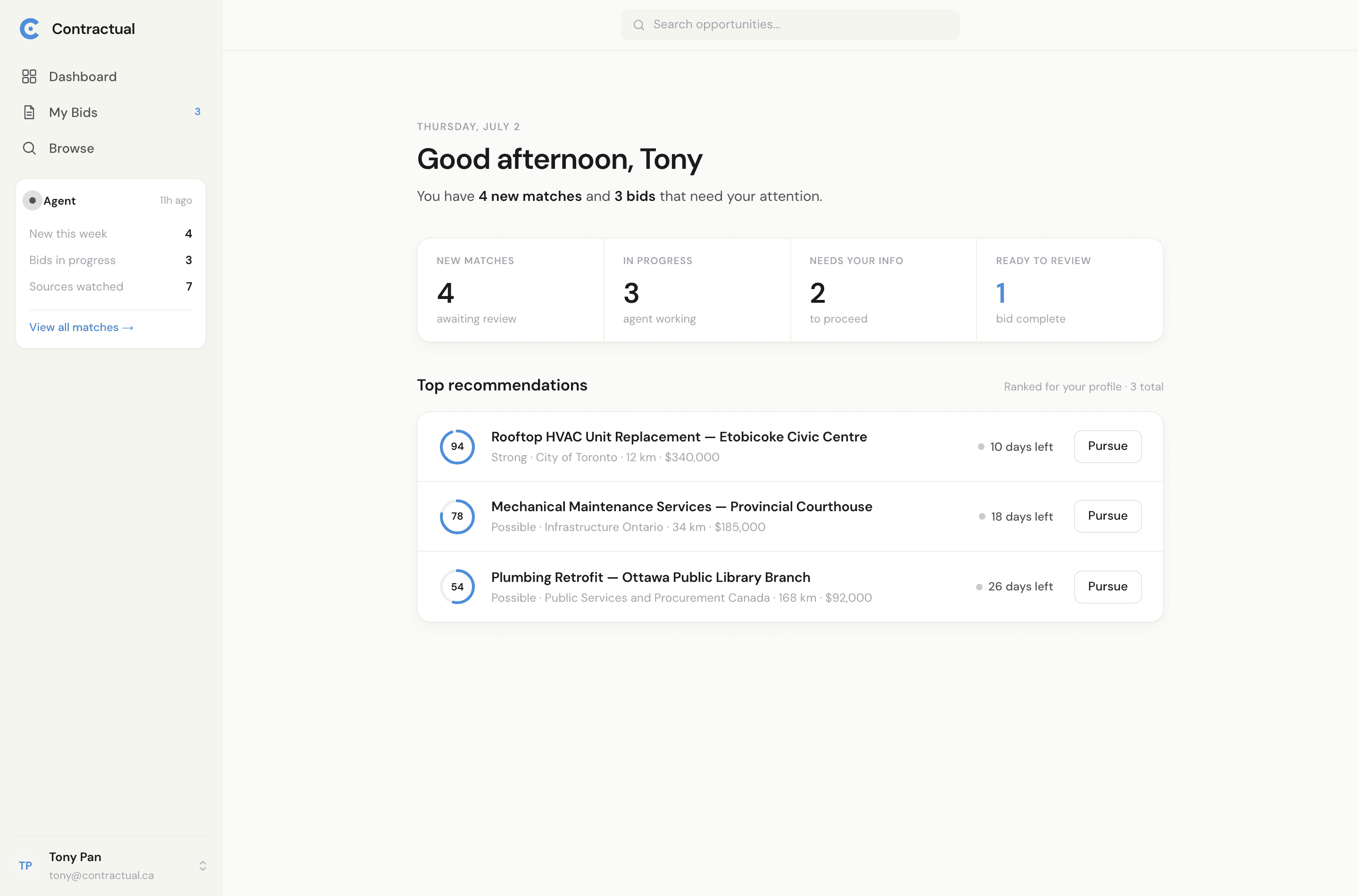
Task: Expand the Tony Pan account switcher chevron
Action: coord(202,866)
